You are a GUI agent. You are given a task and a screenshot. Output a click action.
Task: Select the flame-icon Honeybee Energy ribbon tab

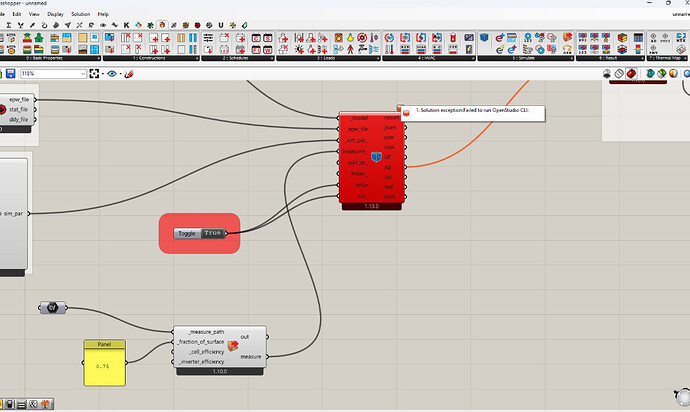(x=162, y=25)
